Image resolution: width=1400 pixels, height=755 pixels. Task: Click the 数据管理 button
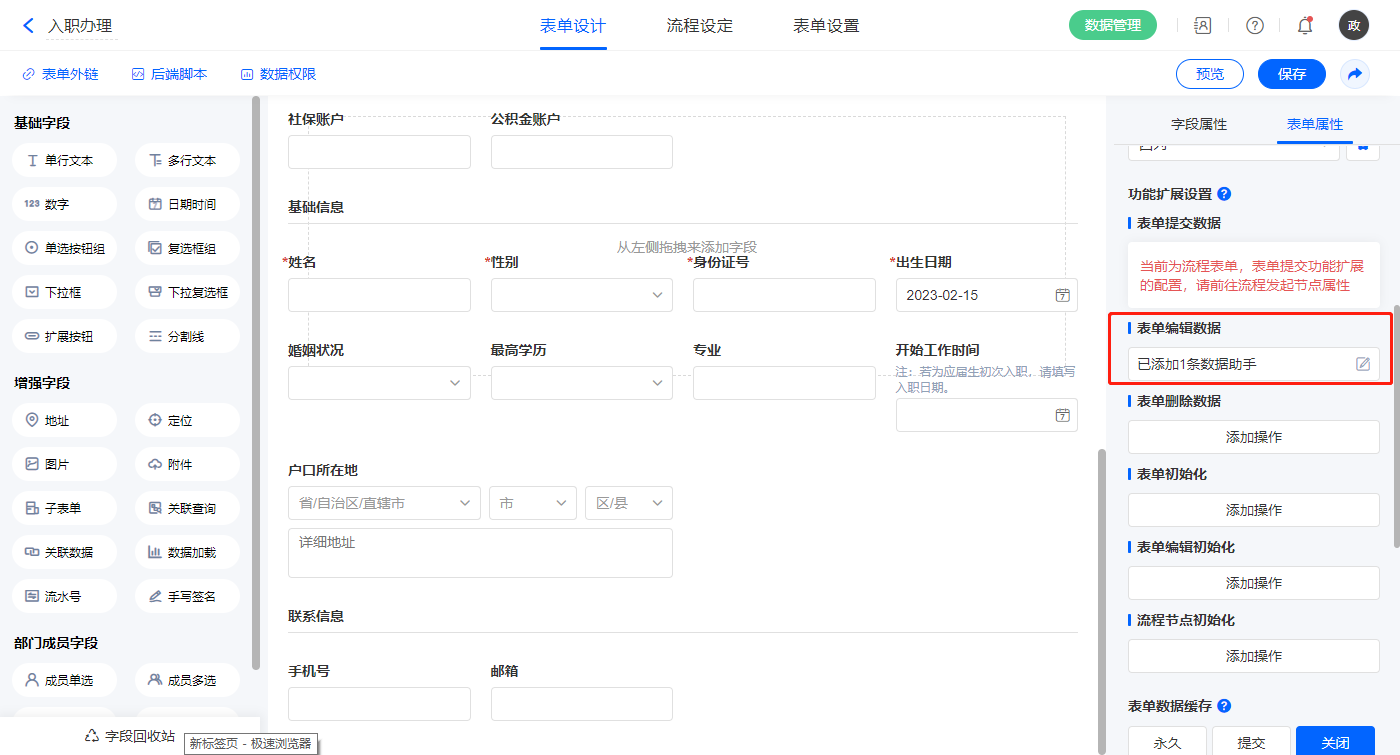coord(1112,26)
